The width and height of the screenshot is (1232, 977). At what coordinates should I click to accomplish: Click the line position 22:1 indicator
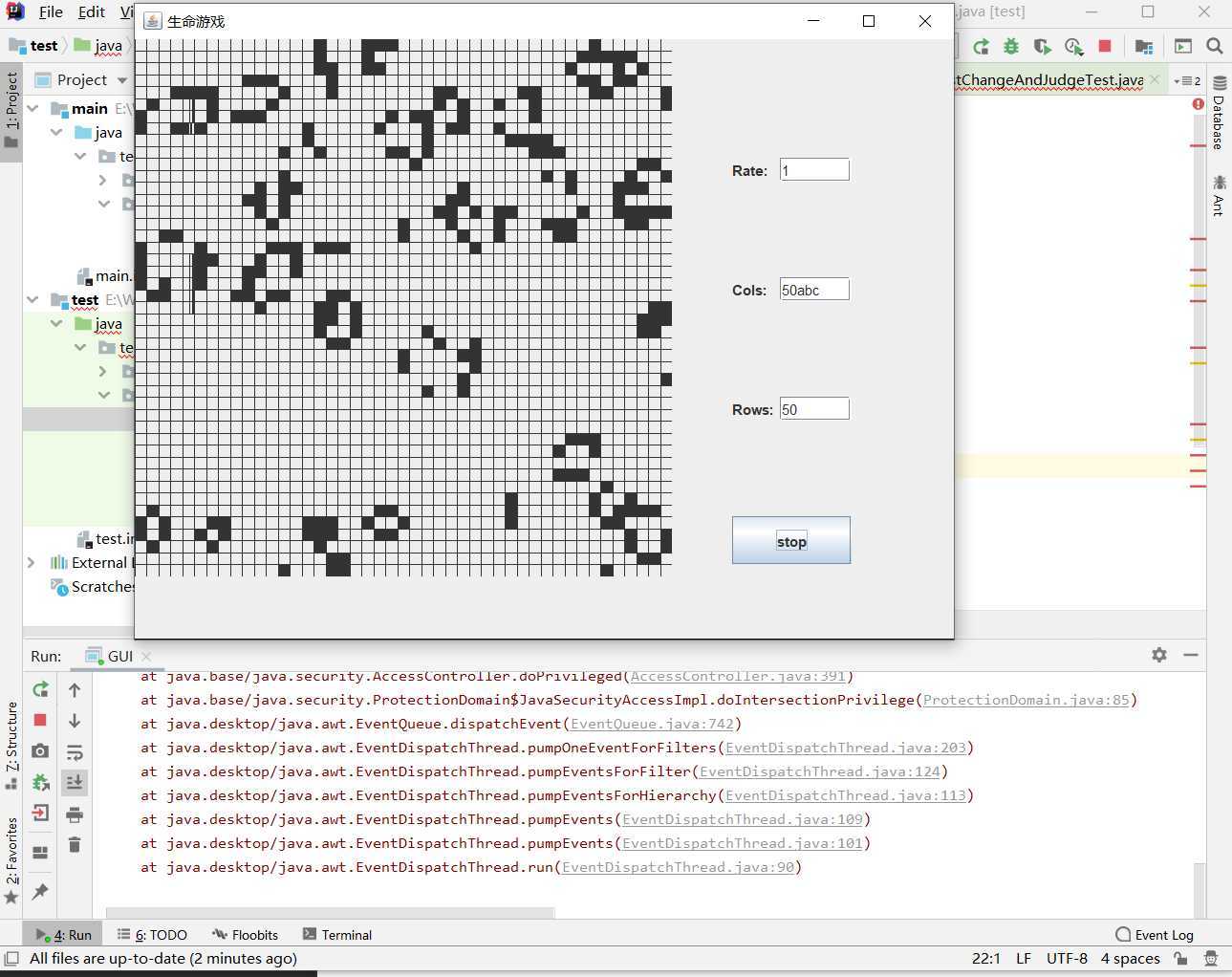click(985, 958)
